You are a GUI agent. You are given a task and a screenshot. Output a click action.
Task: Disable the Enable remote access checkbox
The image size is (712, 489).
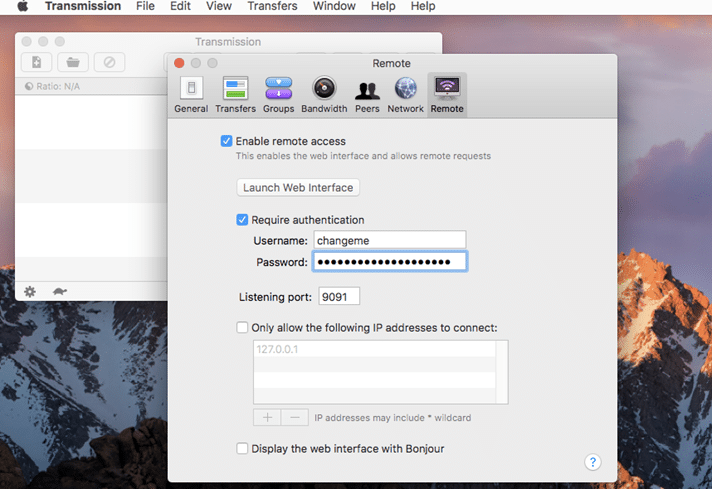pos(226,141)
